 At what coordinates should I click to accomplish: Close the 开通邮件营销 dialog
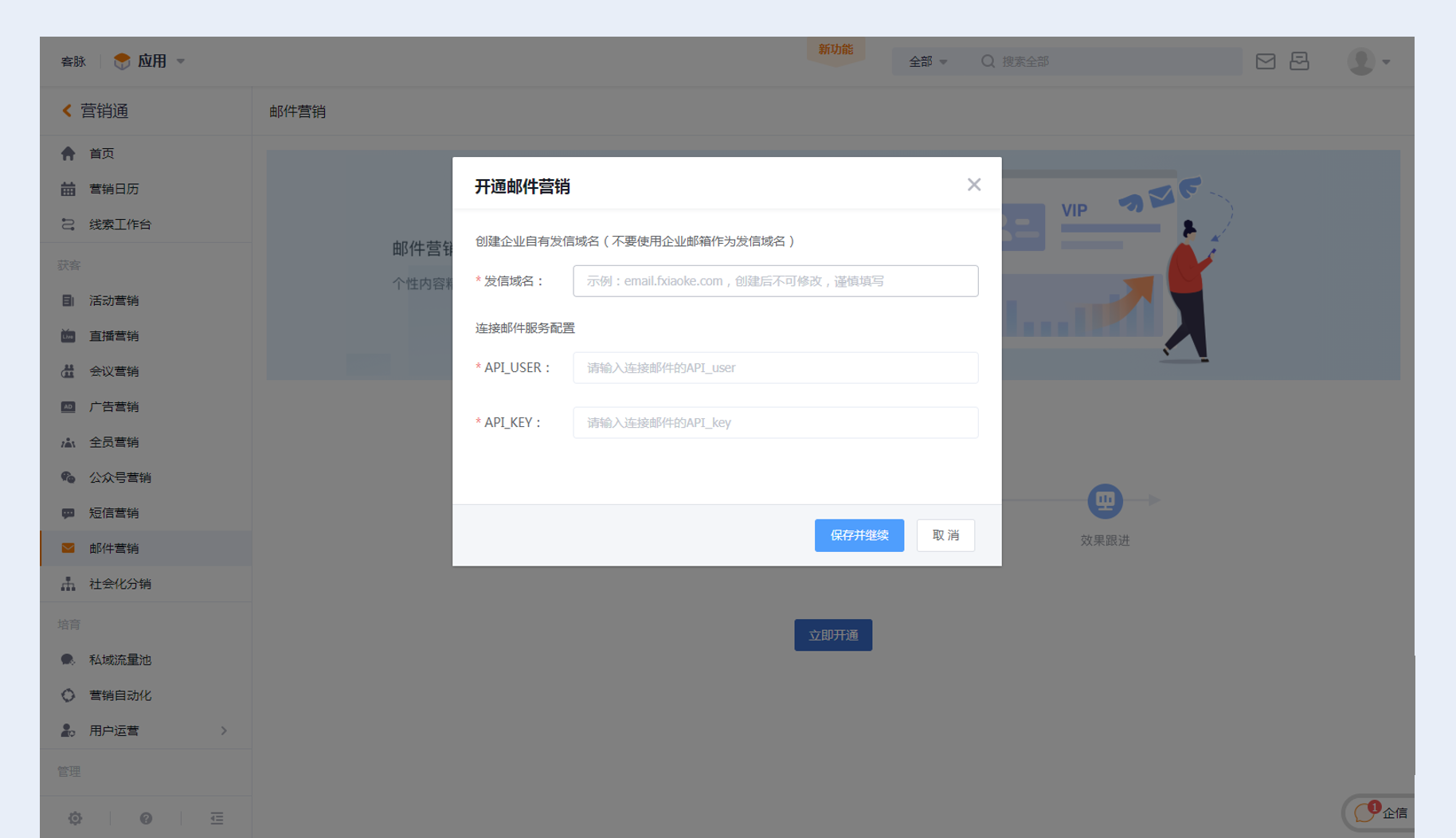pos(973,185)
